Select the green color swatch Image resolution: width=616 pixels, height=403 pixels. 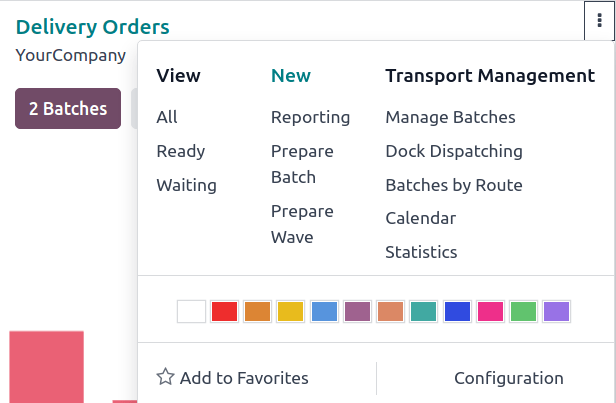[x=523, y=311]
